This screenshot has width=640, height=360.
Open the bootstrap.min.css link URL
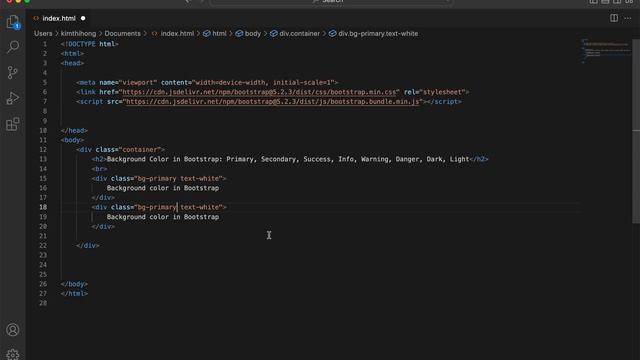tap(259, 92)
